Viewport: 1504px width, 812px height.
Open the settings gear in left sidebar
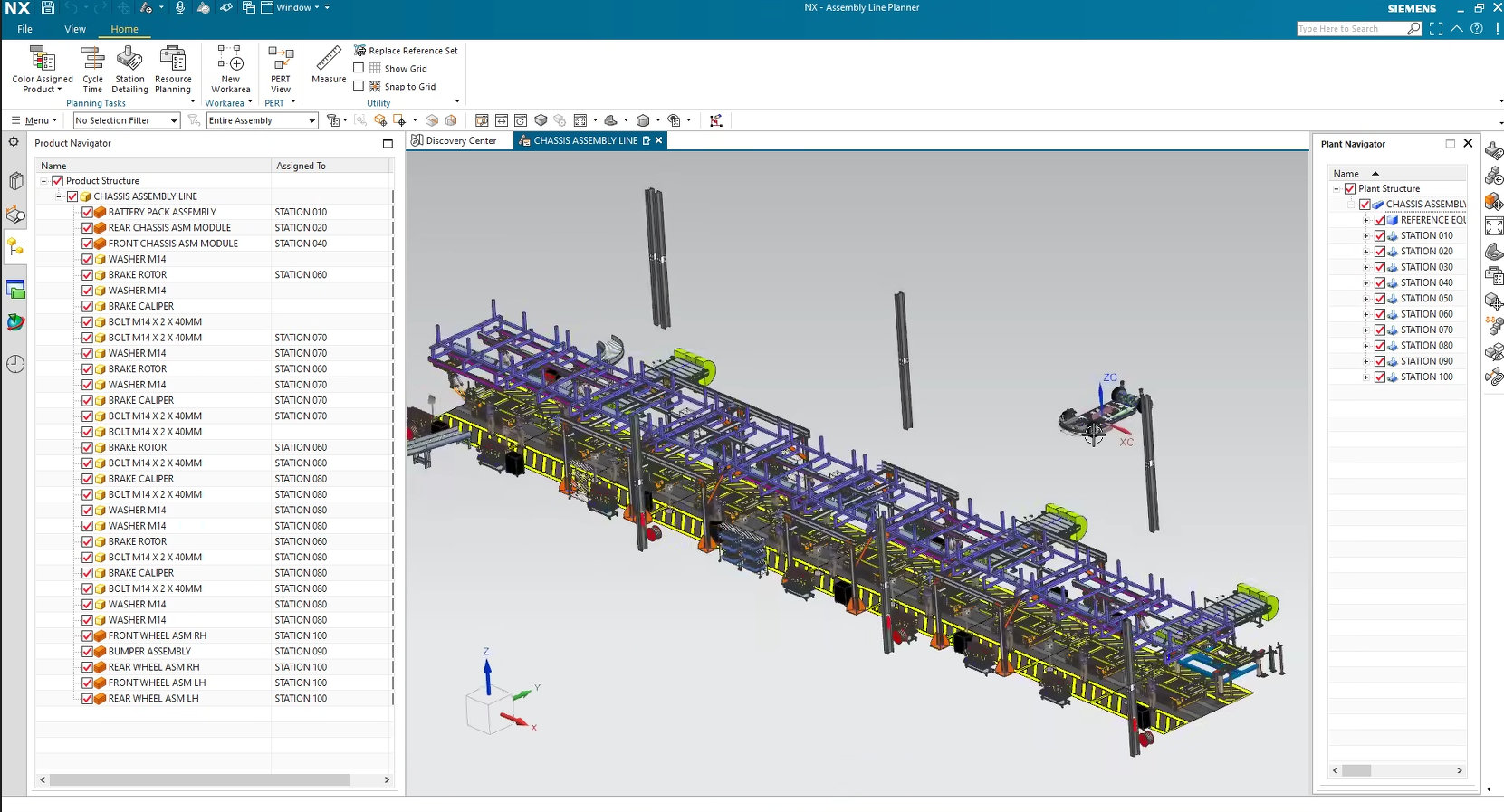14,142
